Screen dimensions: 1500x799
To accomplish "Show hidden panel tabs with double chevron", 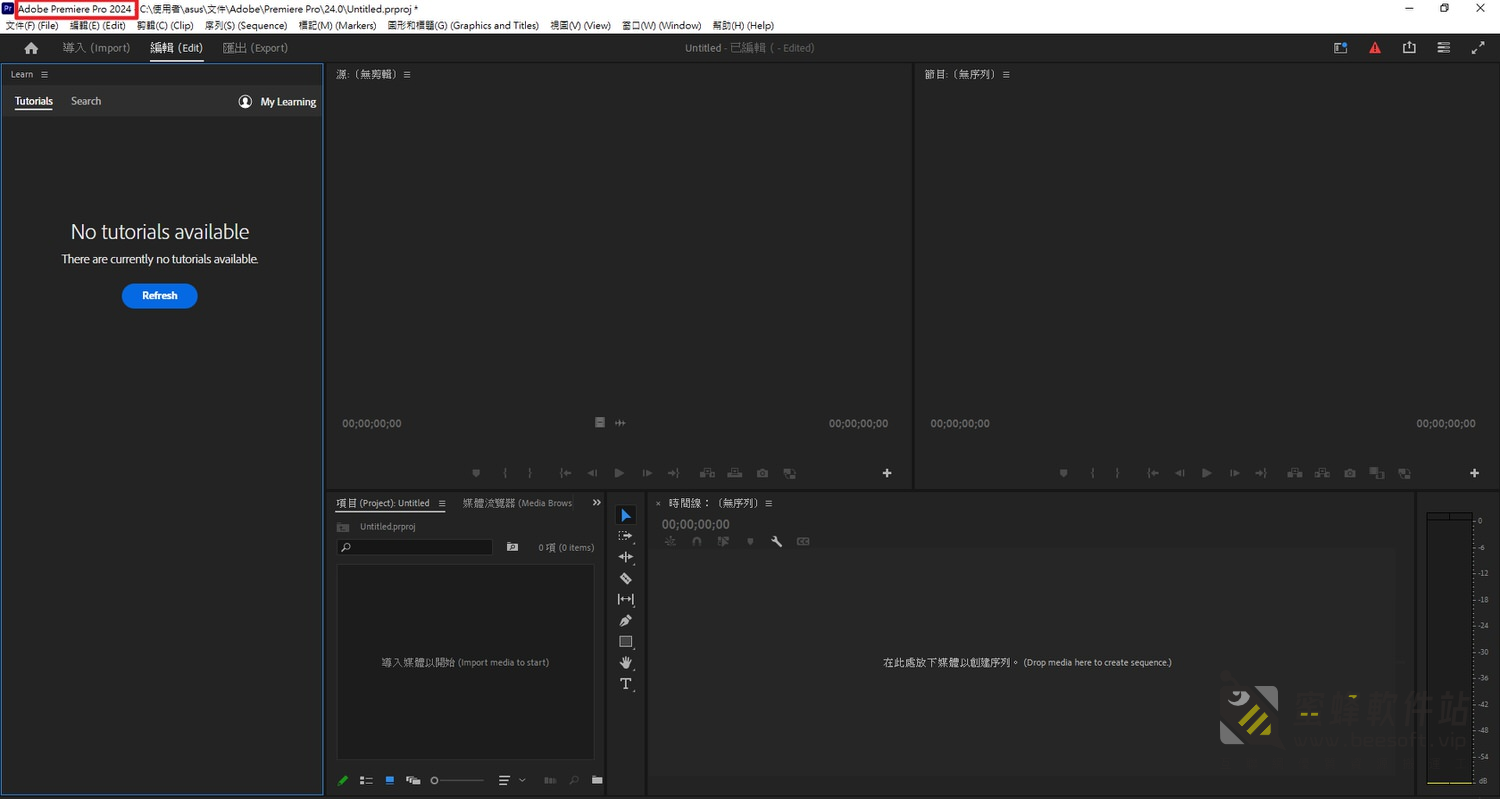I will (x=597, y=503).
